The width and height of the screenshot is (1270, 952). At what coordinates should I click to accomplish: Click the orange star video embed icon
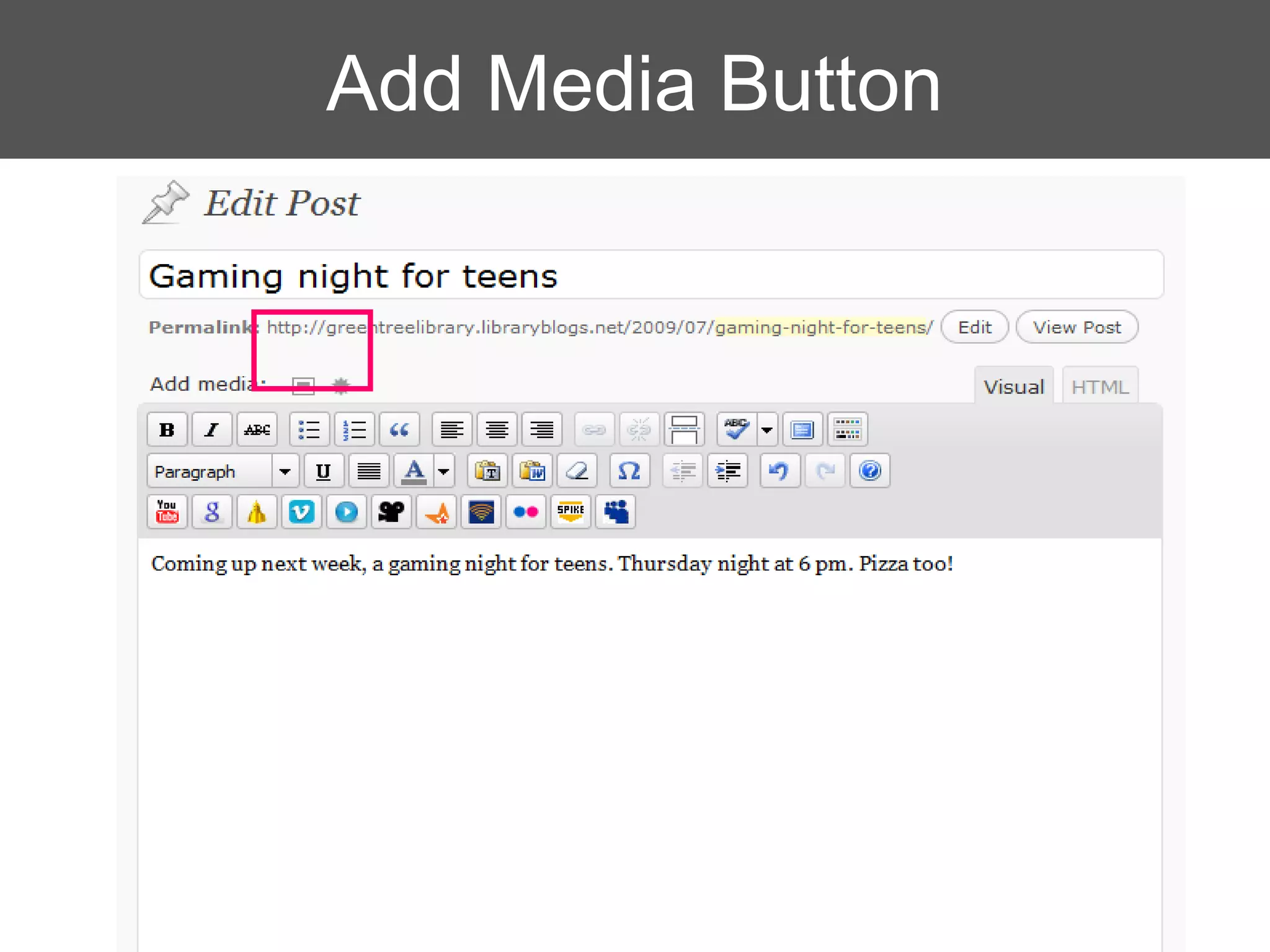click(437, 512)
